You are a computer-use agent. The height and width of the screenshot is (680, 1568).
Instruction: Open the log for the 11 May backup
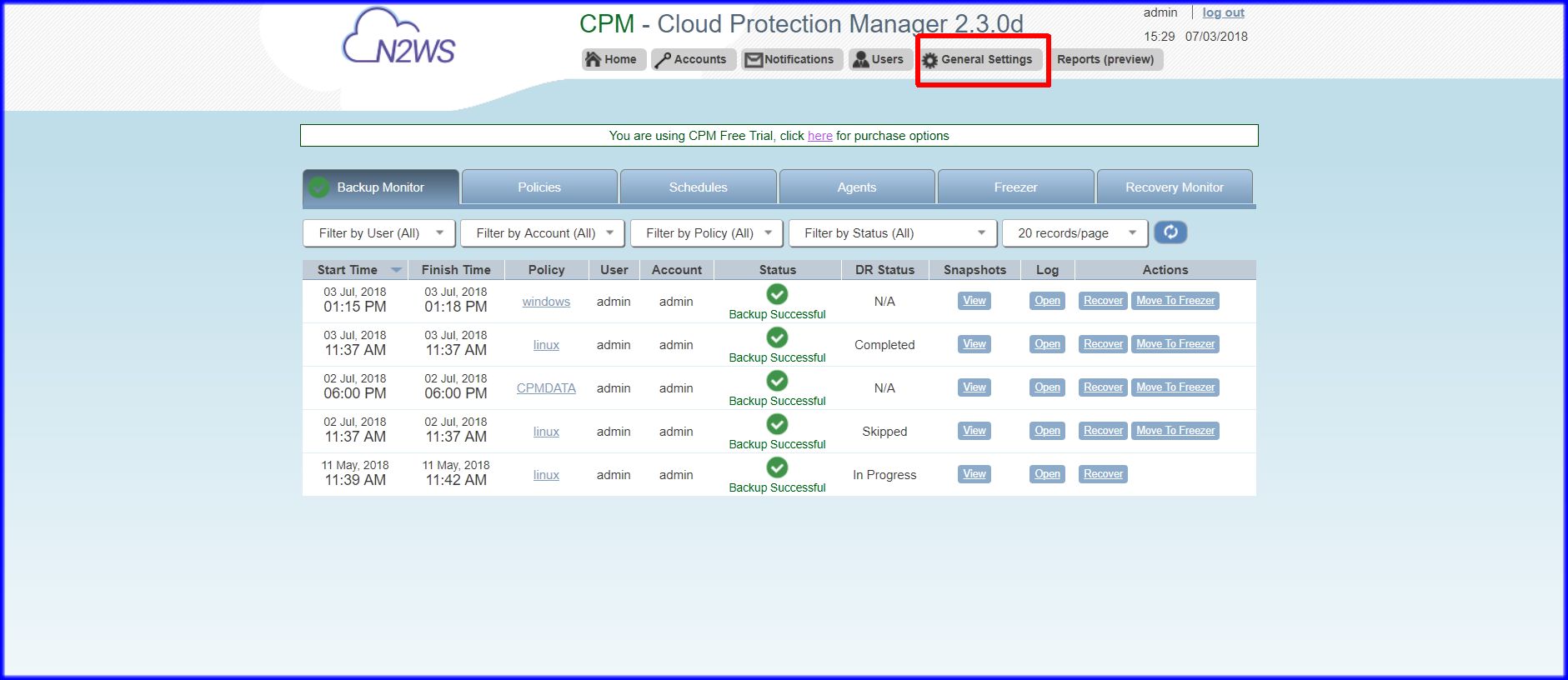(x=1047, y=474)
